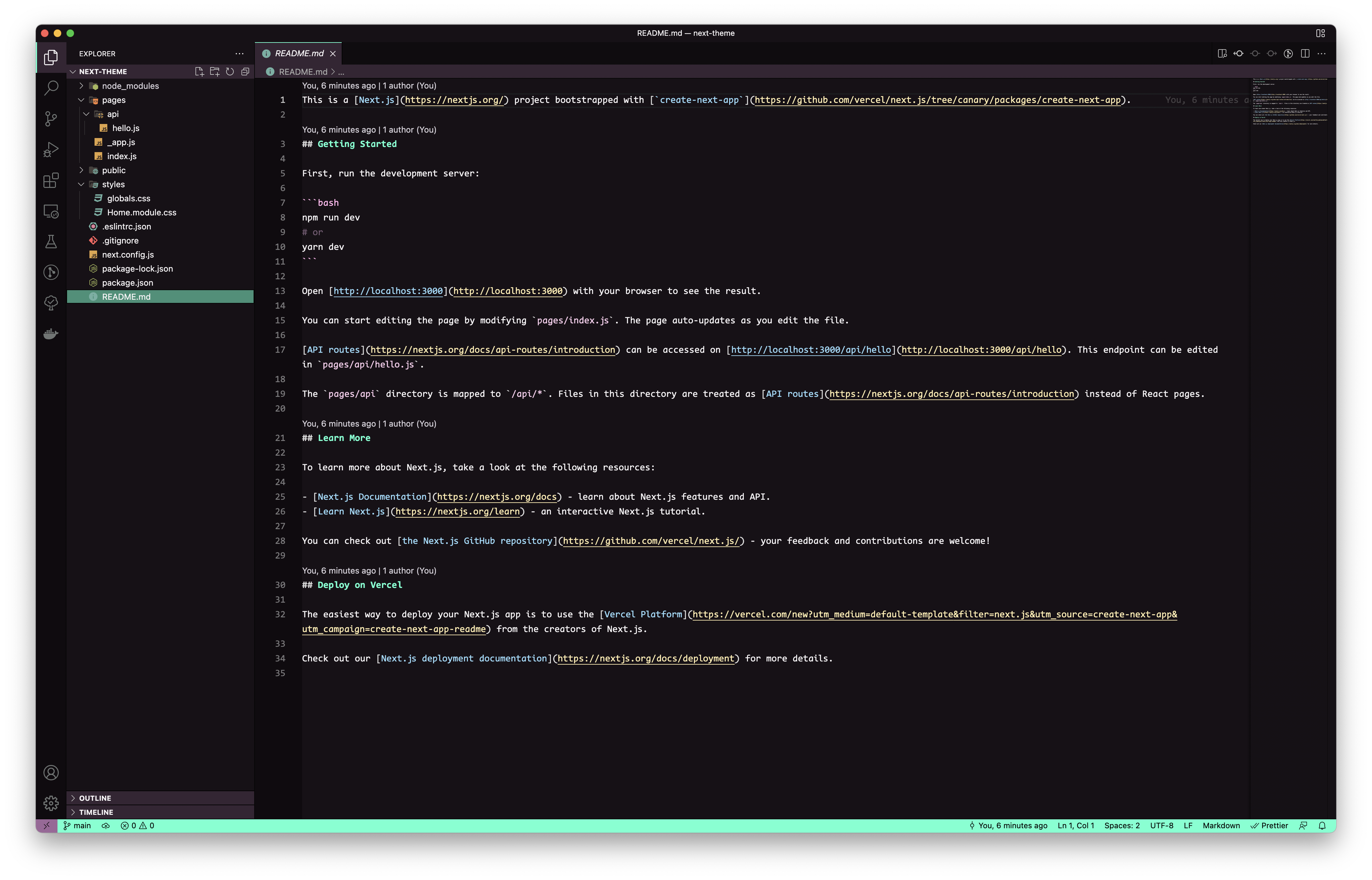The height and width of the screenshot is (880, 1372).
Task: Toggle customize layout button in title bar
Action: coord(1320,33)
